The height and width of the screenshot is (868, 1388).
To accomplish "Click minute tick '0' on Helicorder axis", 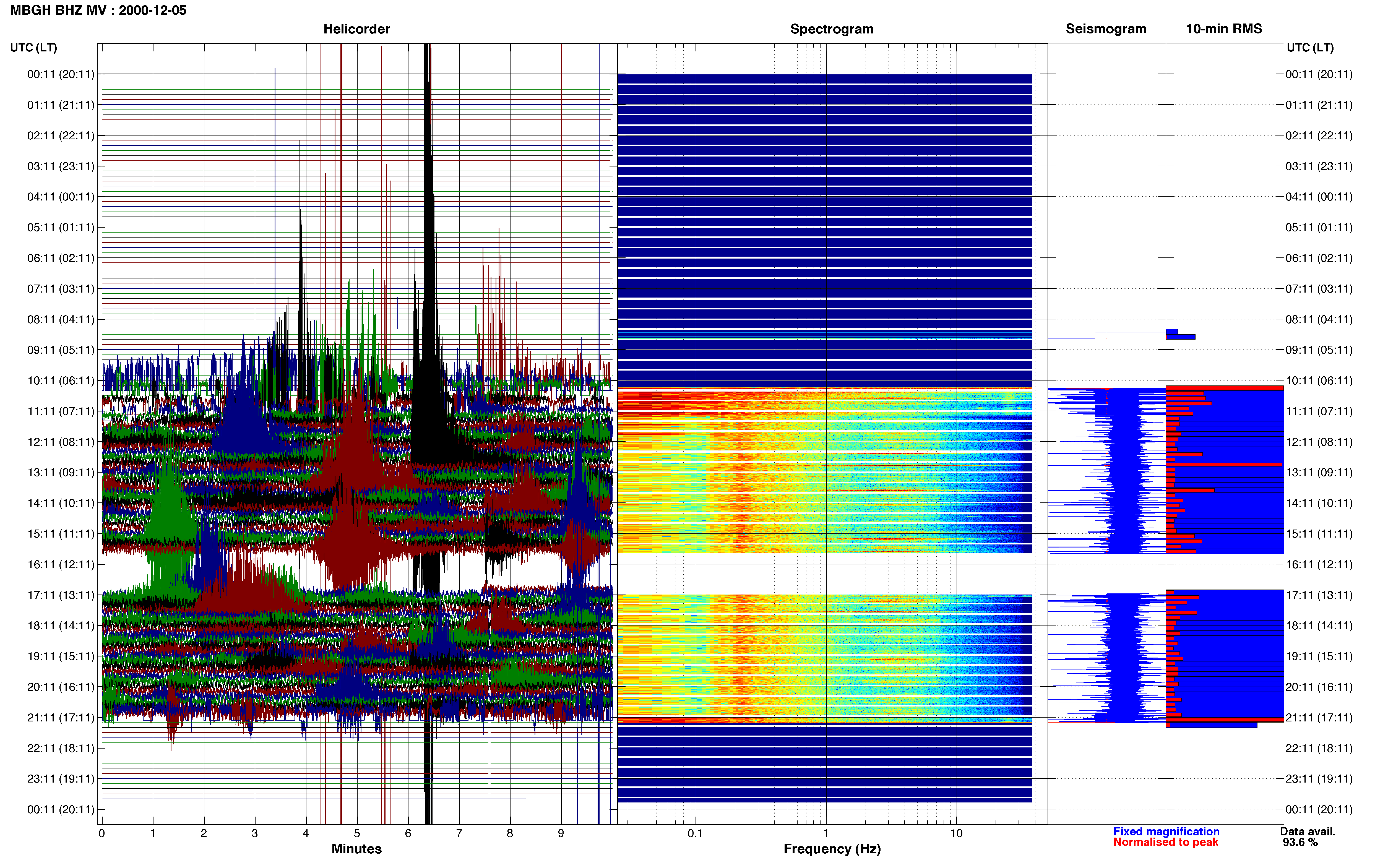I will point(101,833).
